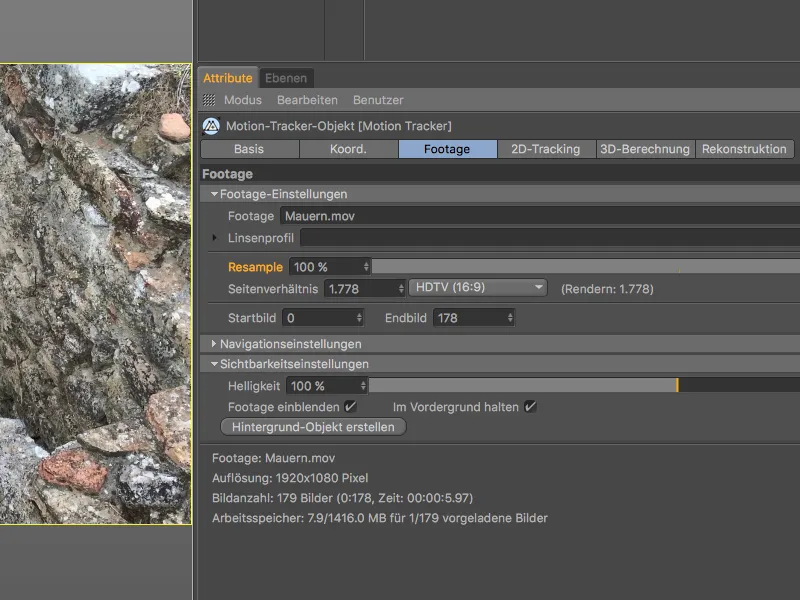Collapse the Footage-Einstellungen section
The image size is (800, 600).
214,194
